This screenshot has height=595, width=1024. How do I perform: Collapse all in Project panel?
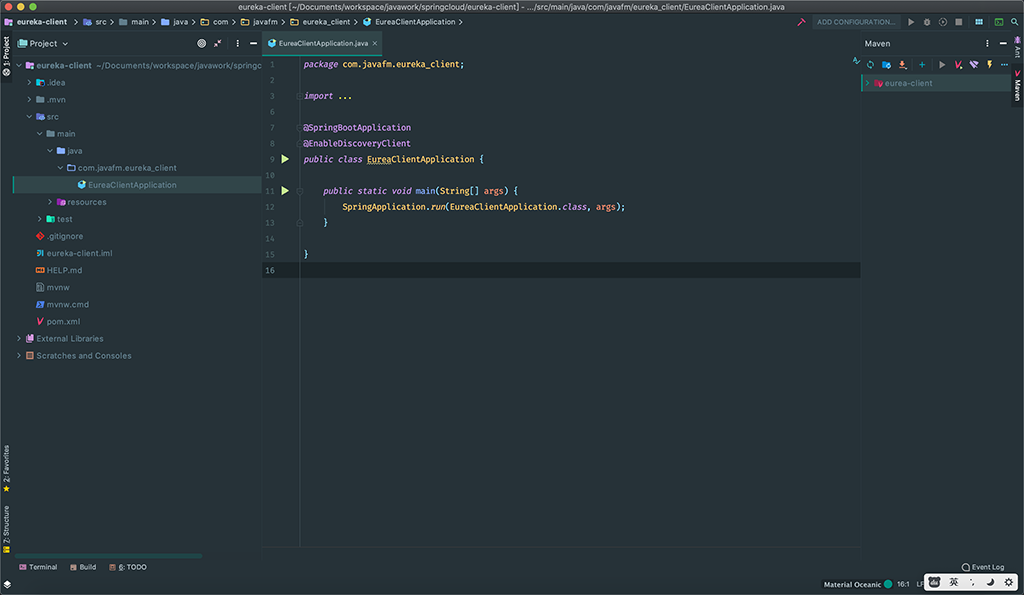coord(218,43)
